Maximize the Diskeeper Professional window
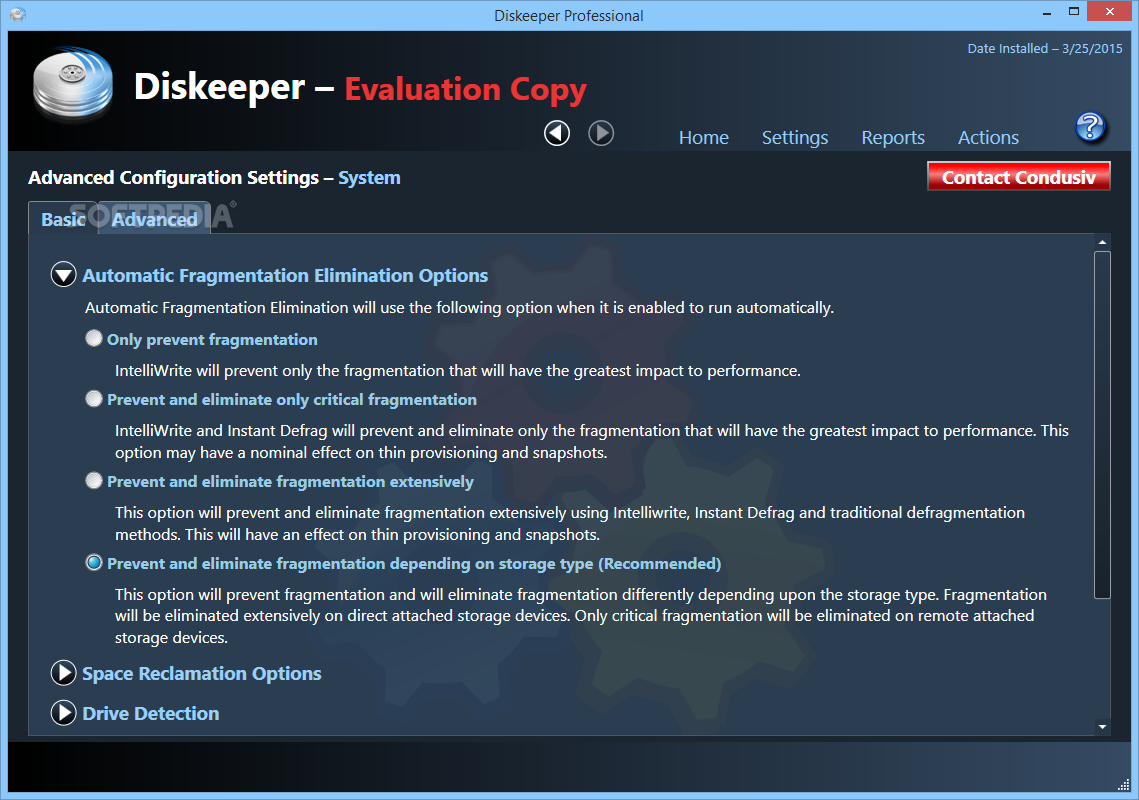This screenshot has width=1139, height=800. [x=1074, y=12]
